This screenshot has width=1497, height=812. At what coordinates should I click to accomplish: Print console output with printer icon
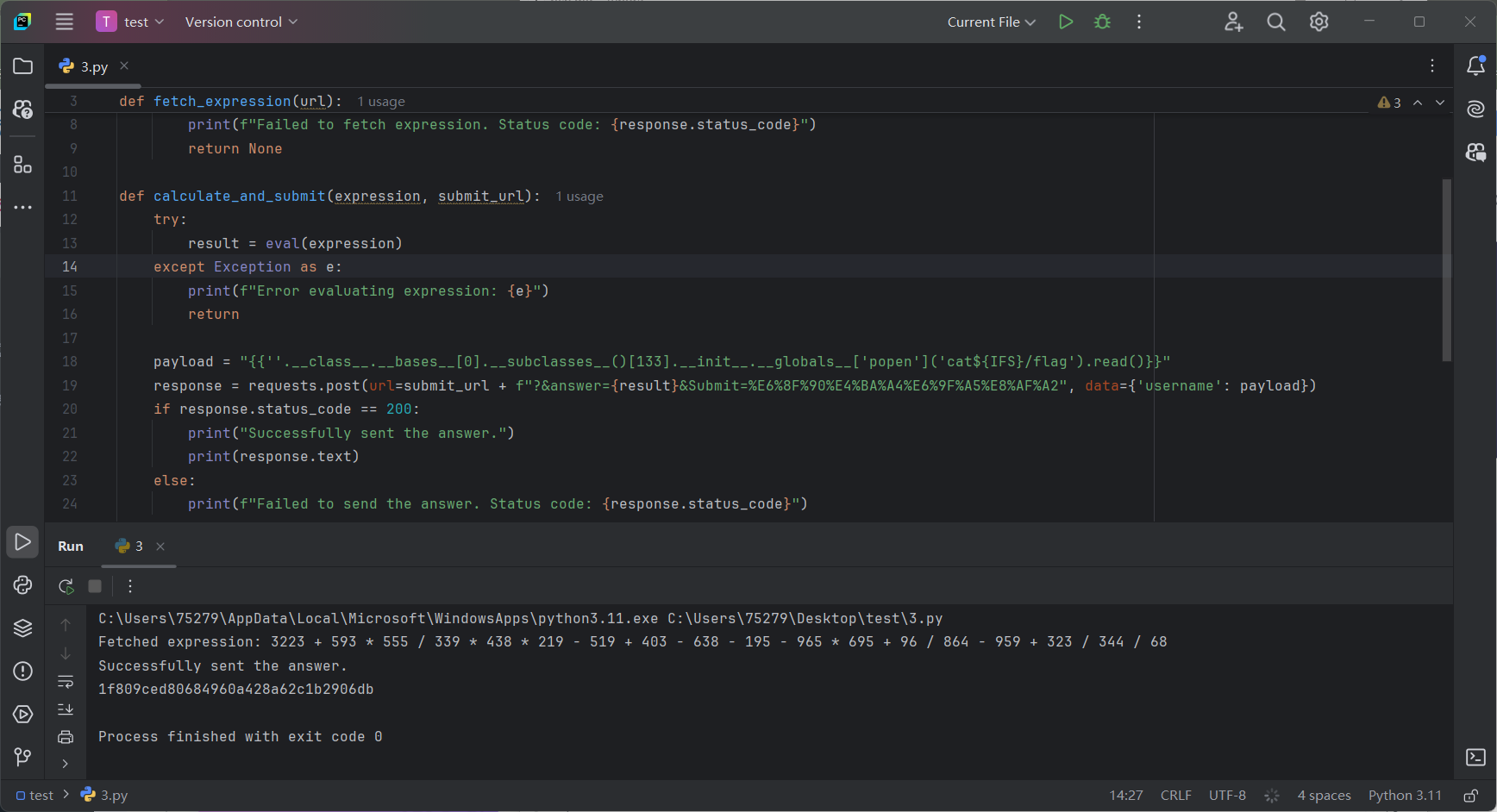[x=66, y=737]
